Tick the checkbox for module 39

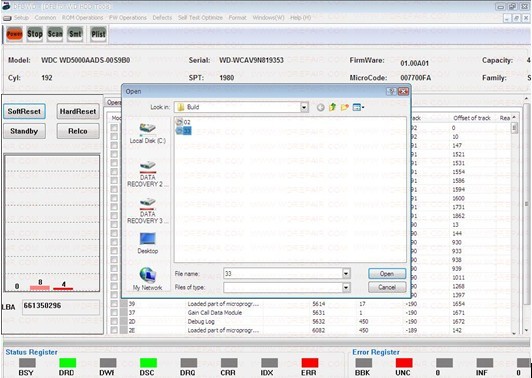point(114,304)
